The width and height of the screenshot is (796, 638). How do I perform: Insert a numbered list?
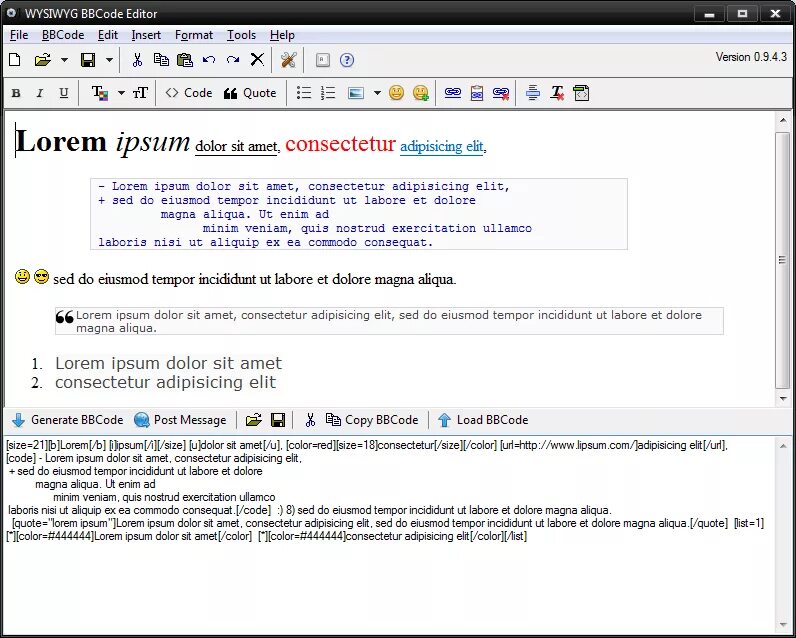point(328,93)
